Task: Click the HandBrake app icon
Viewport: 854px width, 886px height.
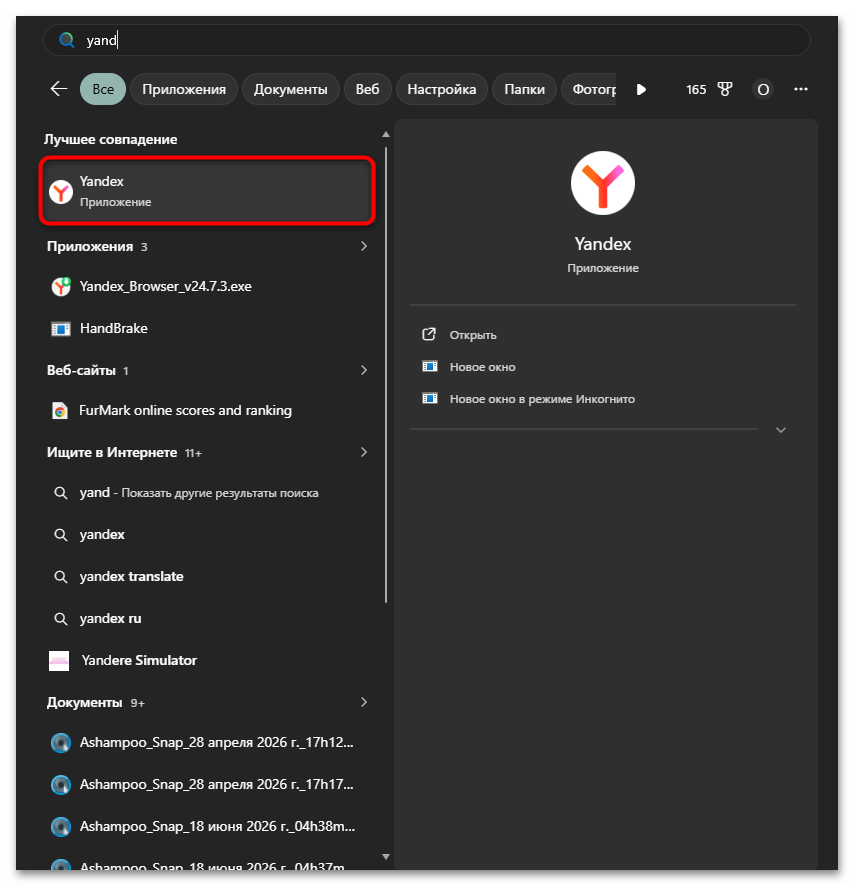Action: [x=60, y=329]
